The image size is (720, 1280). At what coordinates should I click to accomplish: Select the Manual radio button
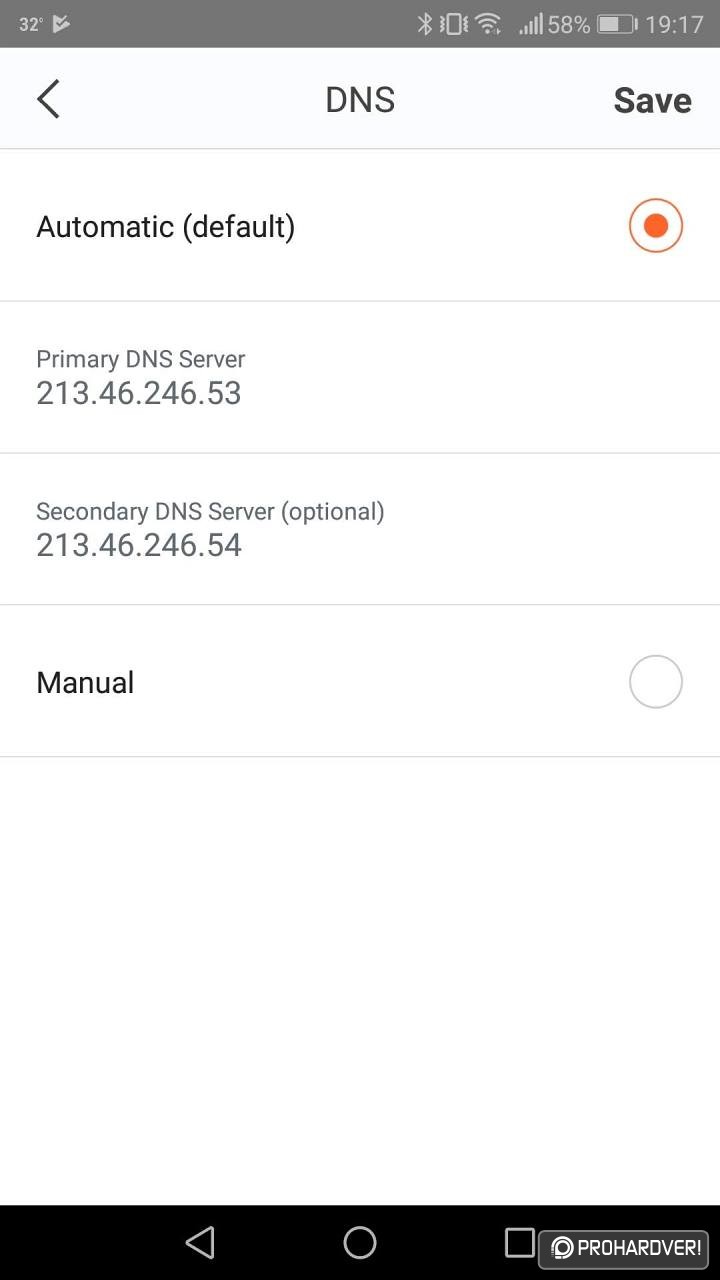point(656,682)
